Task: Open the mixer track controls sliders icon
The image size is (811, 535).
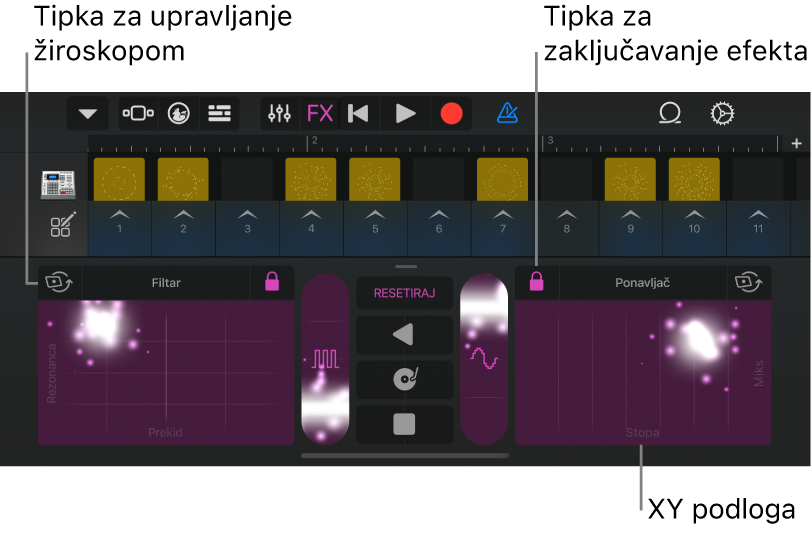Action: click(279, 113)
